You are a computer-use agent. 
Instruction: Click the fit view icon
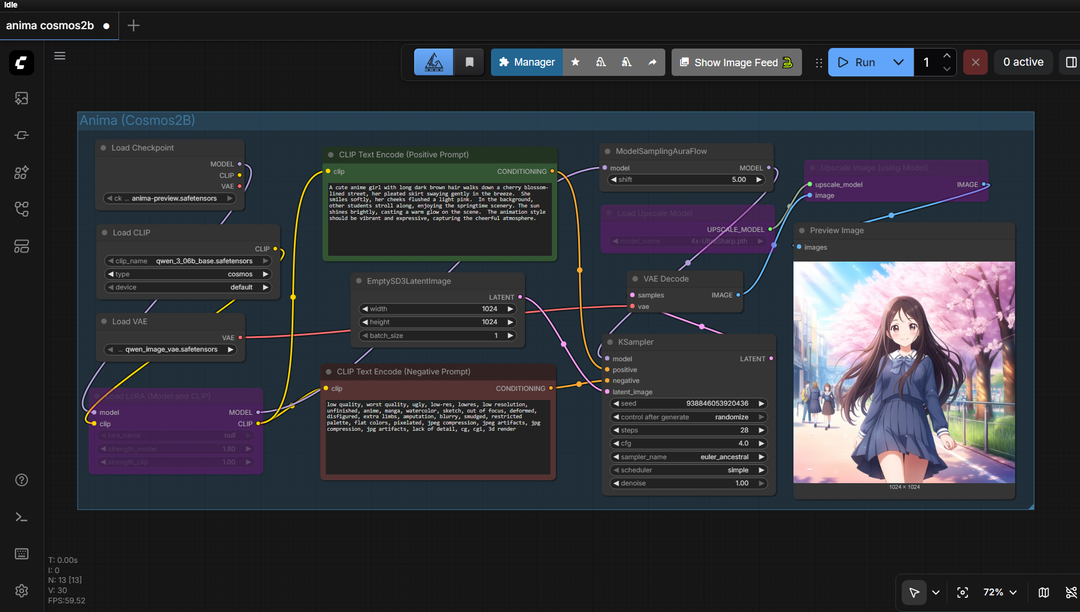tap(962, 592)
